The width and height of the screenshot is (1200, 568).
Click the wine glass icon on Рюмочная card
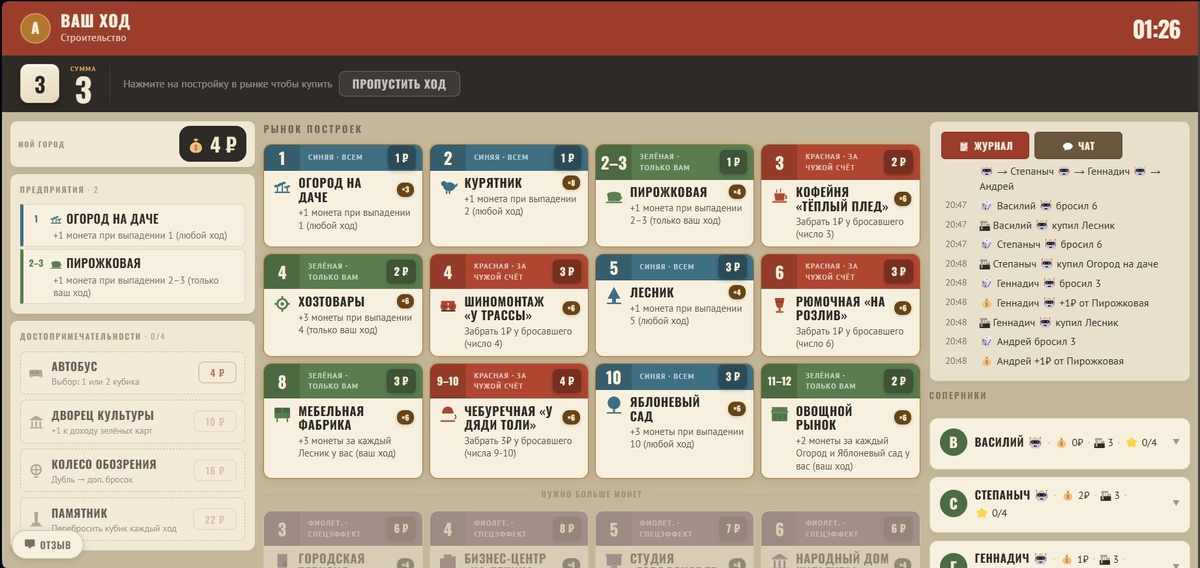(x=779, y=306)
